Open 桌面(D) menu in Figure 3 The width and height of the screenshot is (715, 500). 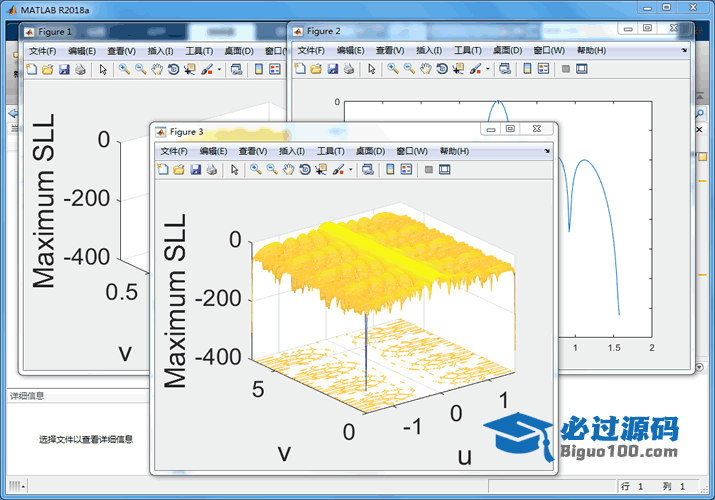pos(370,151)
